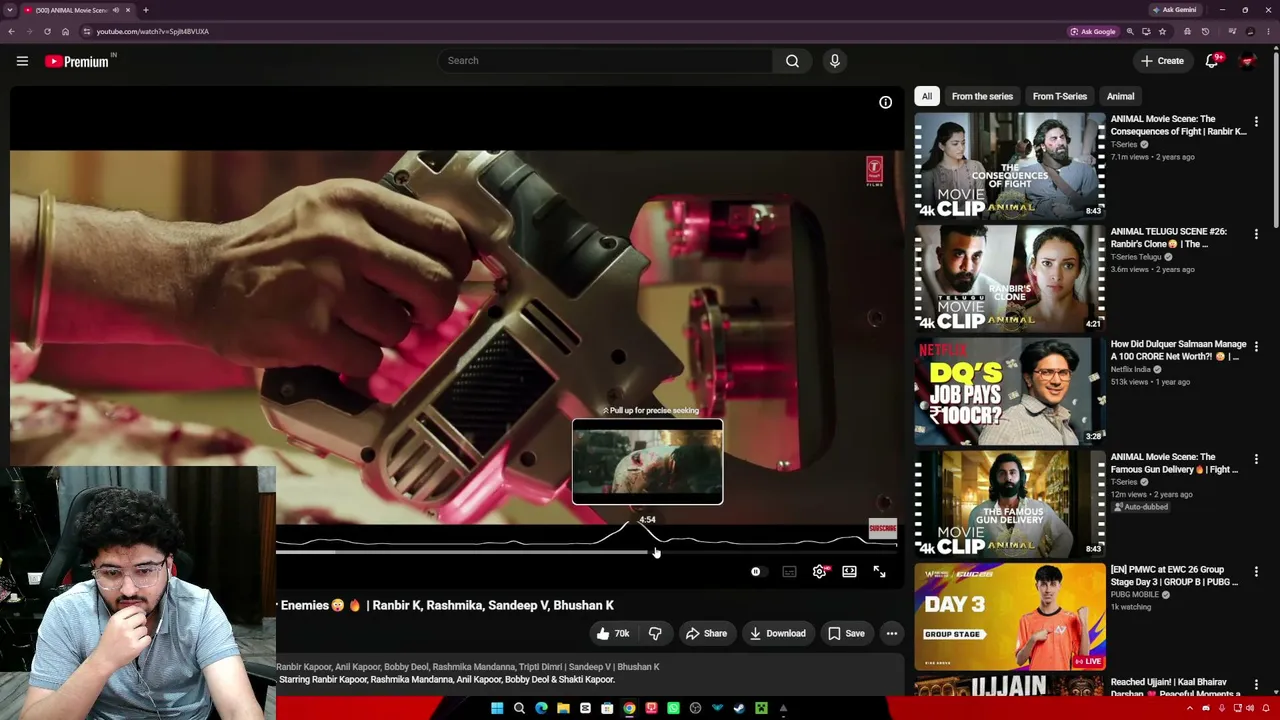1280x720 pixels.
Task: Open options for Famous Gun Delivery video
Action: point(1256,459)
